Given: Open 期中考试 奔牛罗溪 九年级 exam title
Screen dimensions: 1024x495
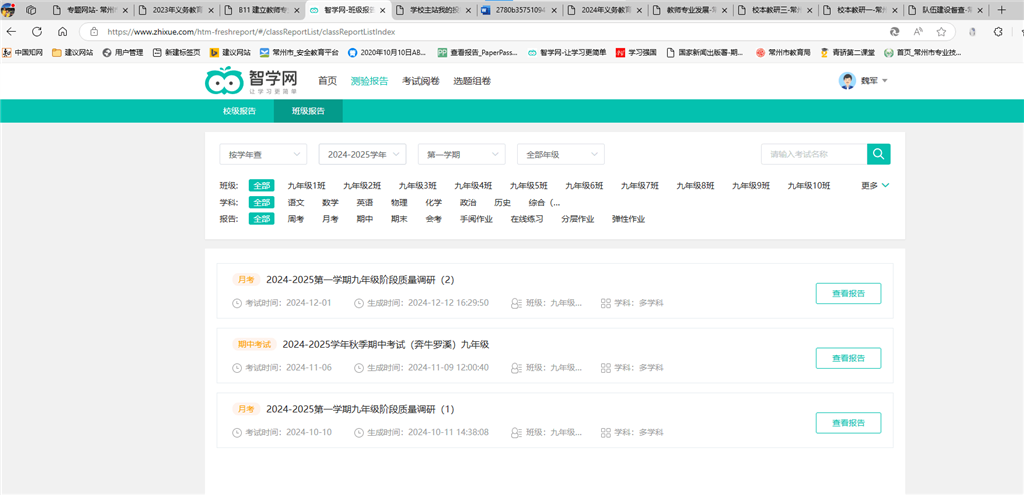Looking at the screenshot, I should point(385,344).
